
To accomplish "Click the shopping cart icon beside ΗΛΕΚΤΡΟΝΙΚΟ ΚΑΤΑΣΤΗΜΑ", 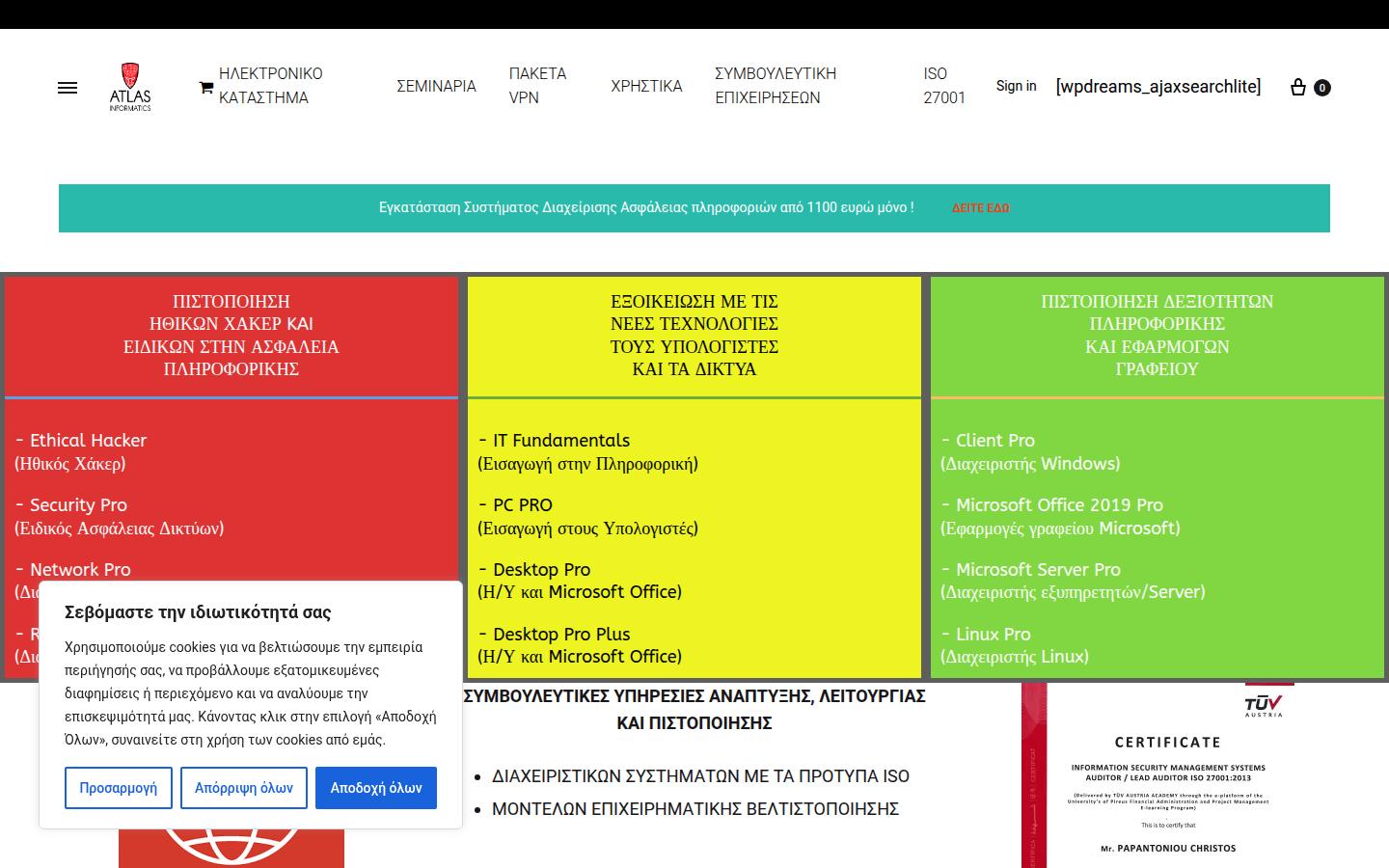I will 206,87.
